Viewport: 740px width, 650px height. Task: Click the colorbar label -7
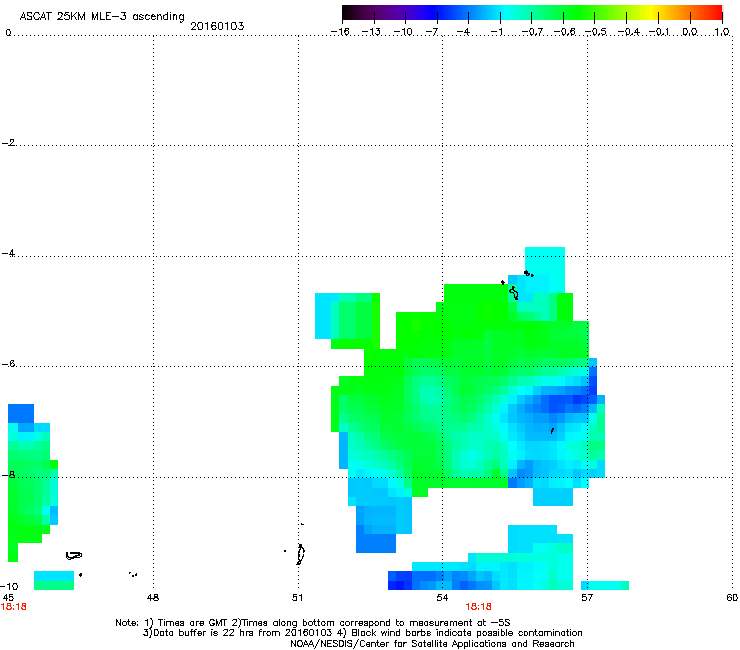[432, 32]
